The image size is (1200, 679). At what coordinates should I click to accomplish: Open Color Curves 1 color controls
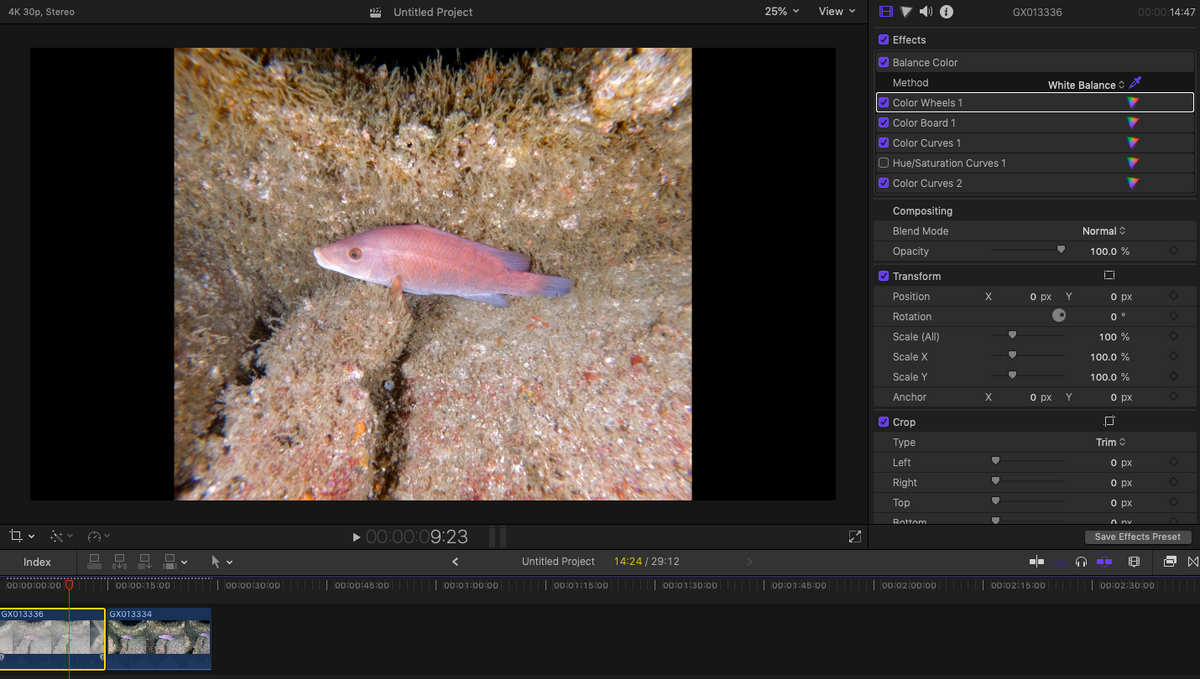(x=1132, y=142)
